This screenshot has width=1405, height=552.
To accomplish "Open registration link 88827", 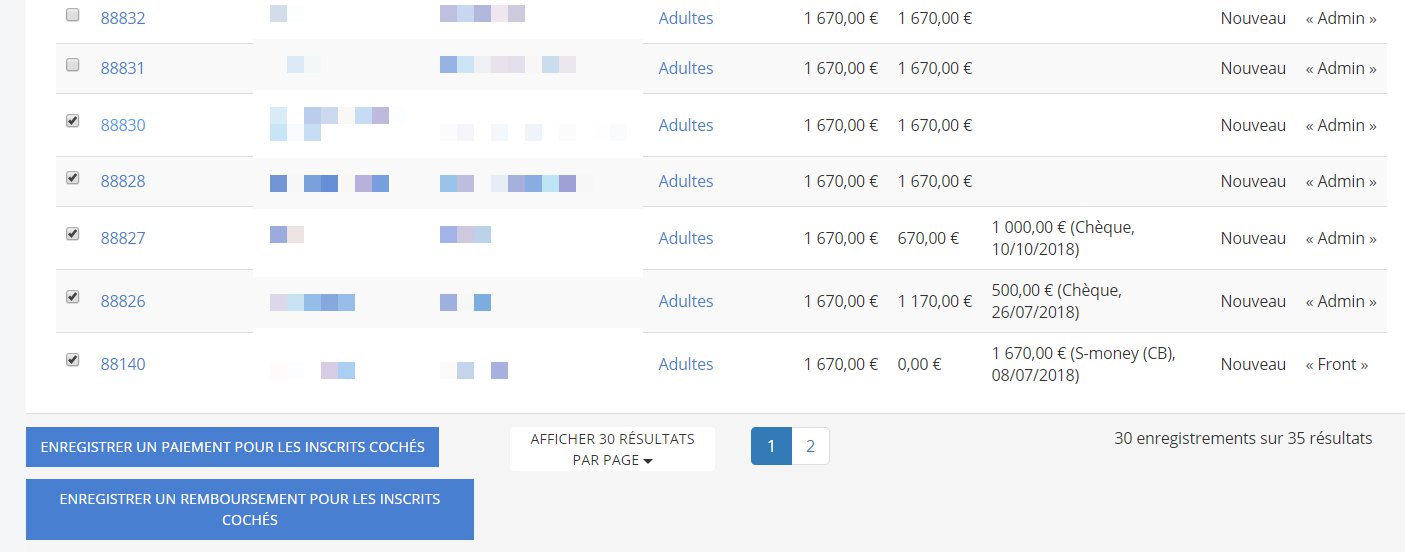I will [x=123, y=238].
